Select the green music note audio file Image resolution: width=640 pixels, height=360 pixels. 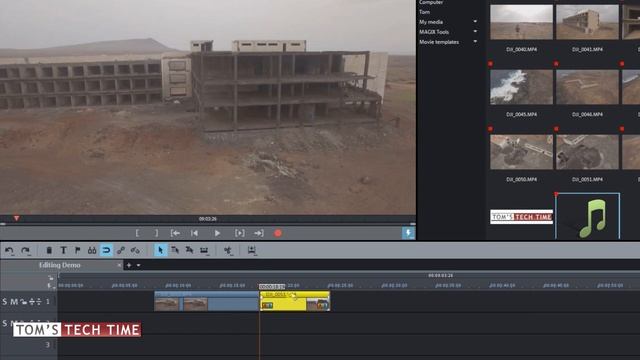[x=587, y=217]
